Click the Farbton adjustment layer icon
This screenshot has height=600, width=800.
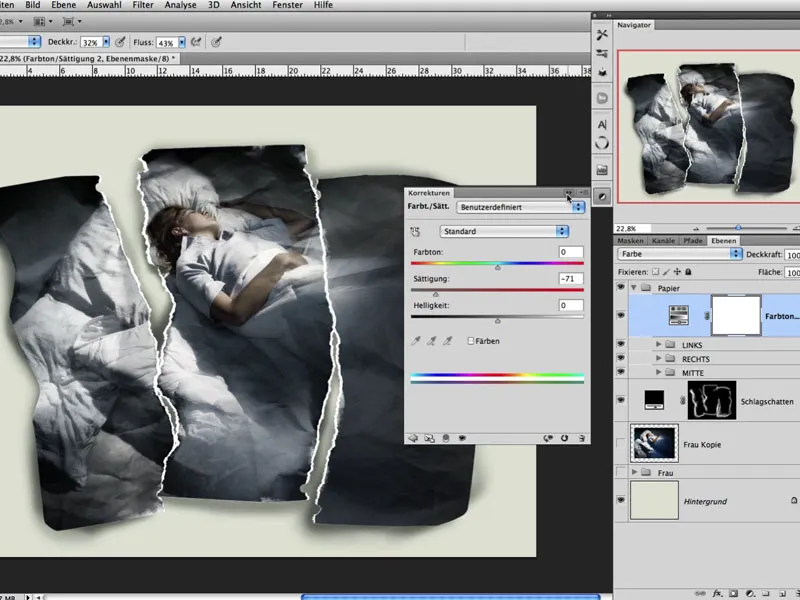click(679, 315)
